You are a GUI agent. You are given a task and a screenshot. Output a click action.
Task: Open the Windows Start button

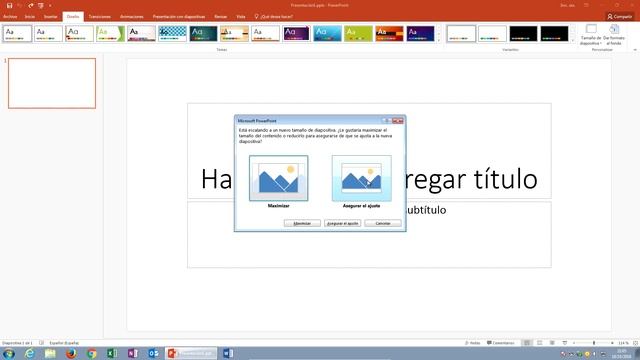(9, 353)
